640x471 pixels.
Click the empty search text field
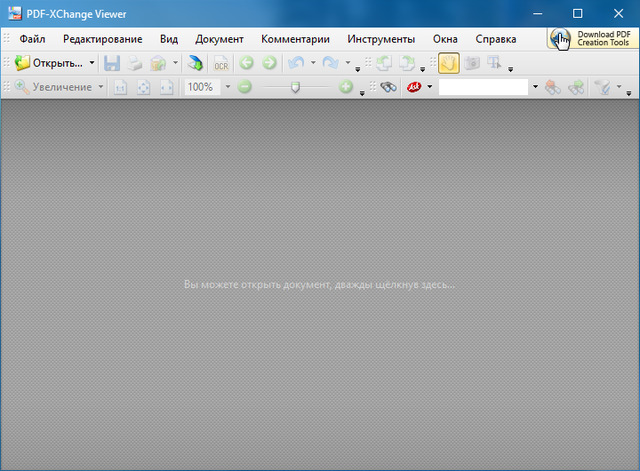coord(483,87)
